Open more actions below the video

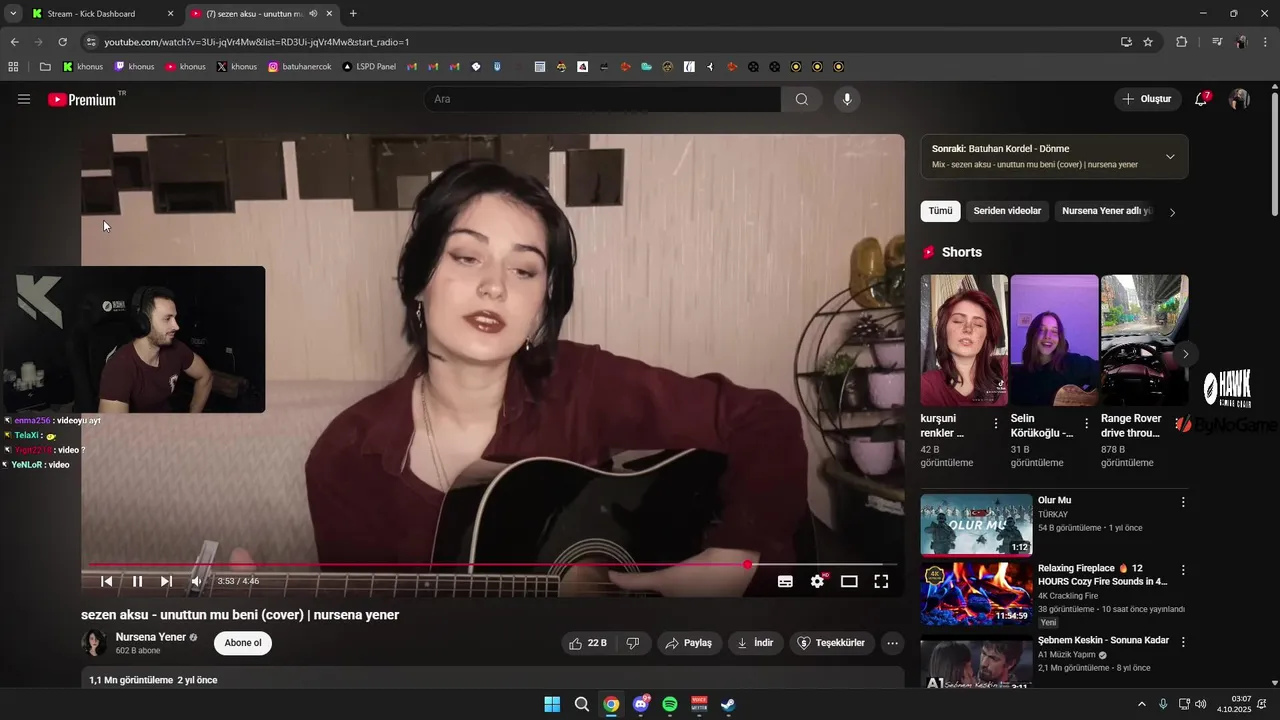point(893,643)
